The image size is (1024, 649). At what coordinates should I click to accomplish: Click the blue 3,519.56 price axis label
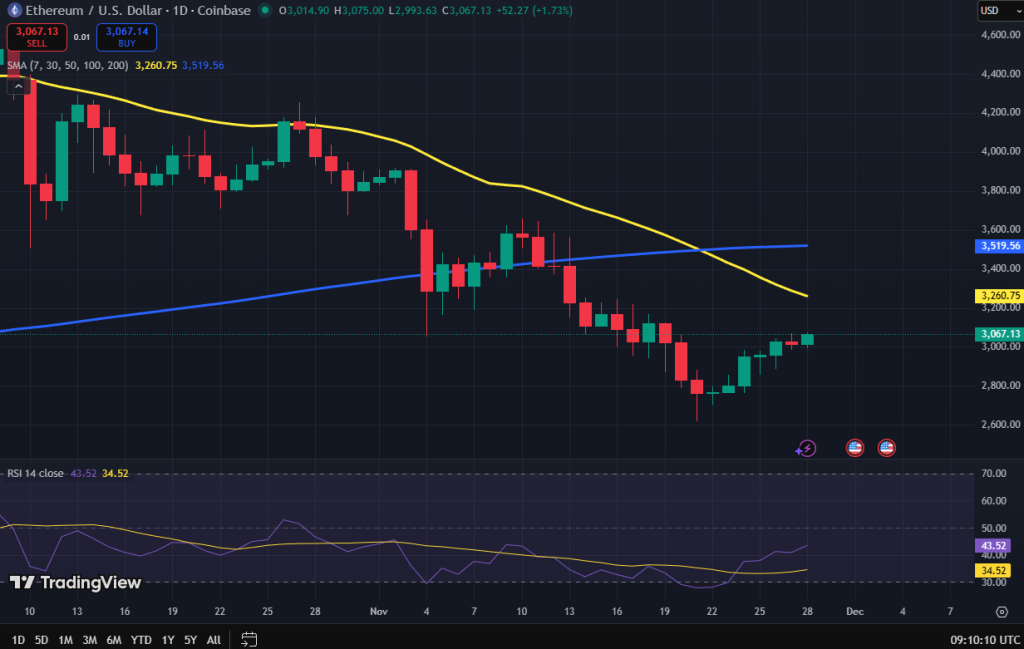(x=999, y=246)
